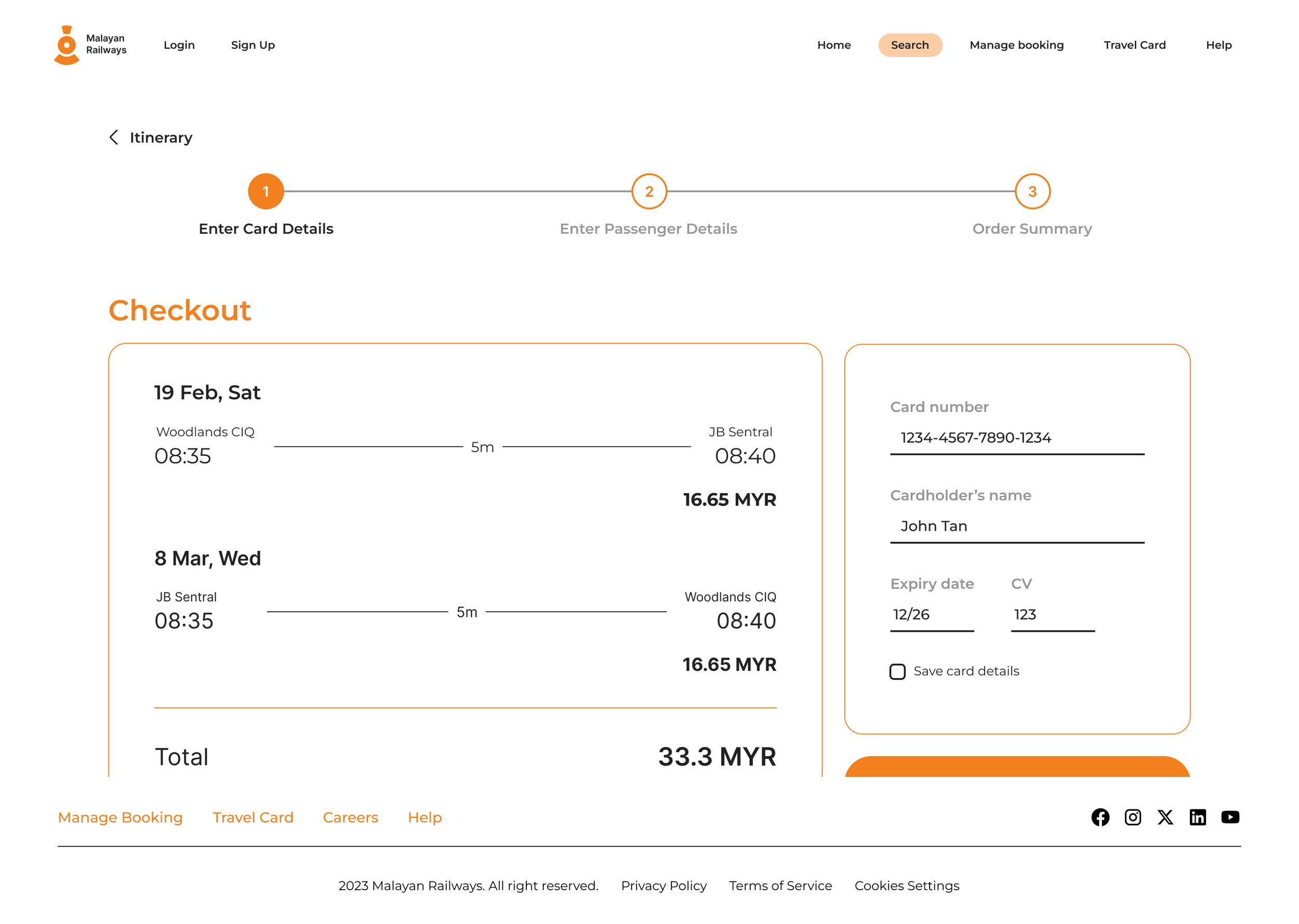Jump to step 2 Enter Passenger Details

(649, 191)
